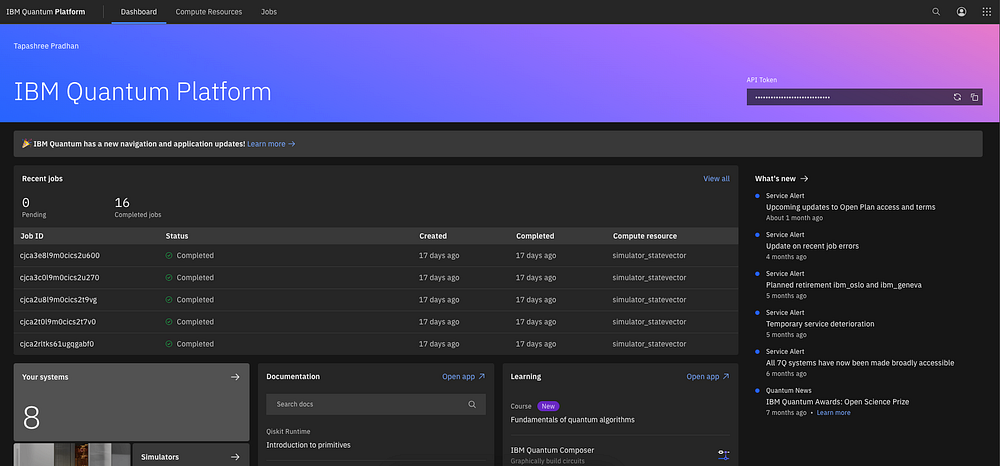Click the IBM Quantum Composer circuit icon
The image size is (1000, 466).
point(723,455)
